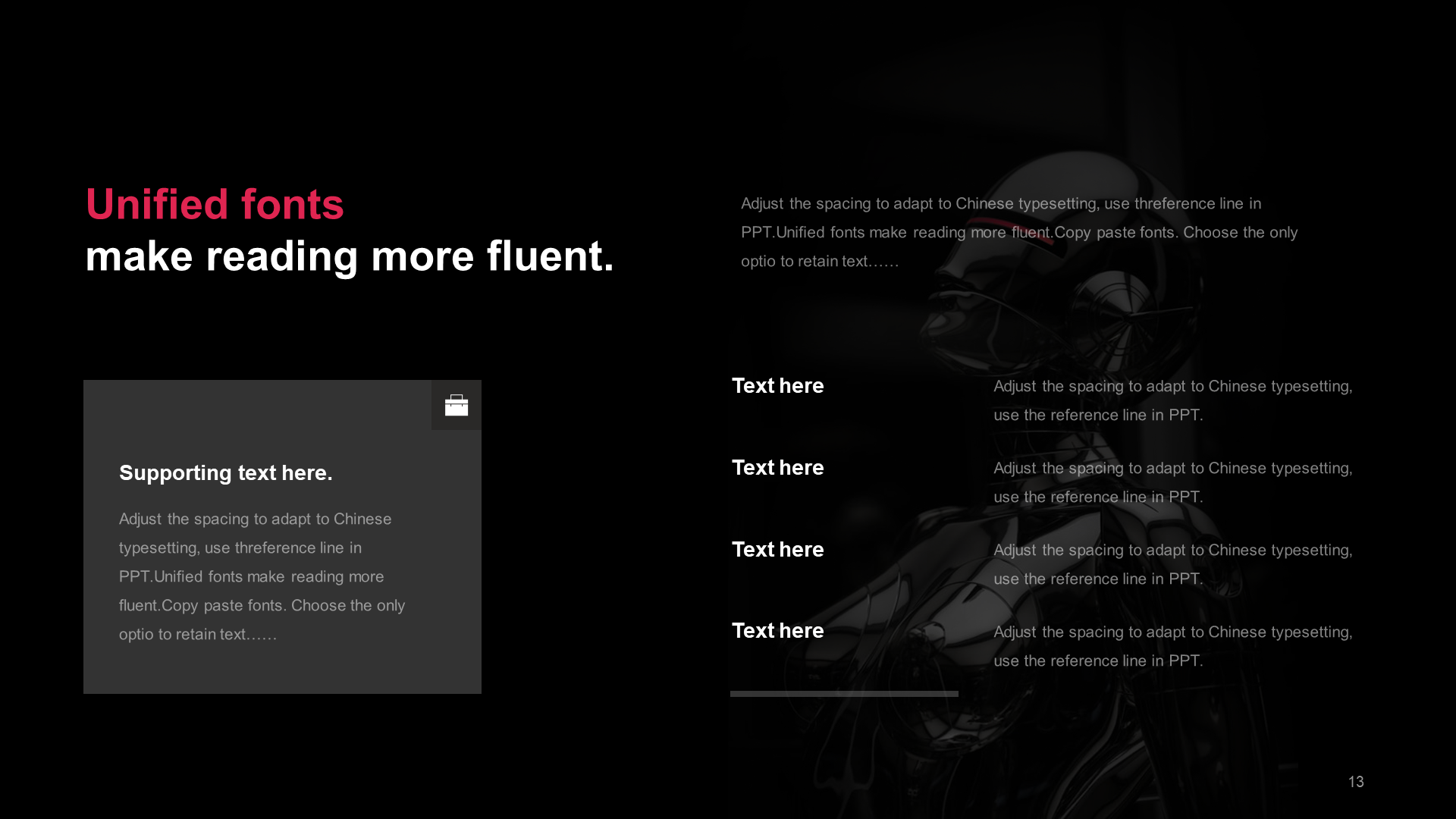Click the slide page number 13

tap(1356, 782)
